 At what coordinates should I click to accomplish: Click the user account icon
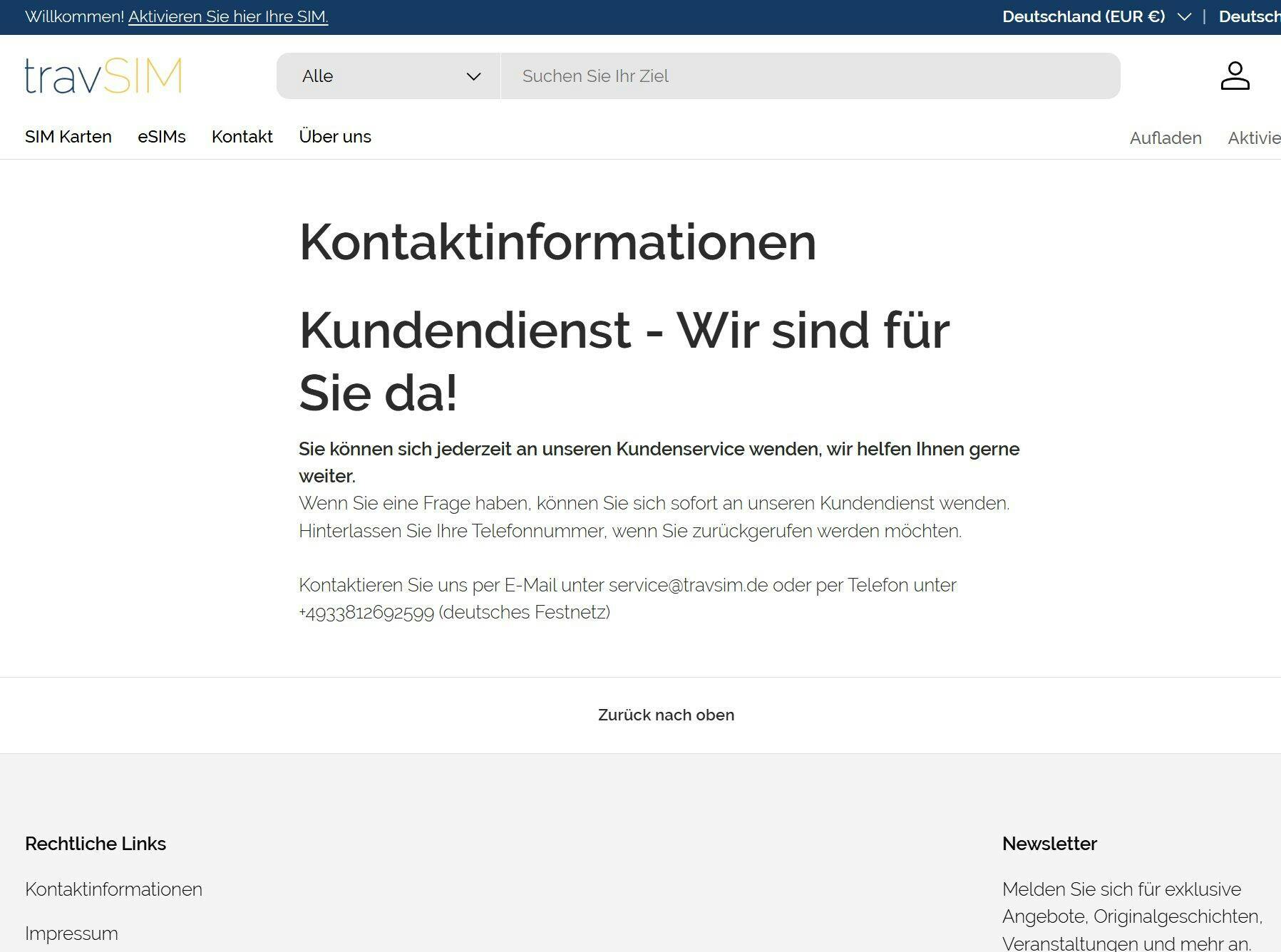point(1235,76)
